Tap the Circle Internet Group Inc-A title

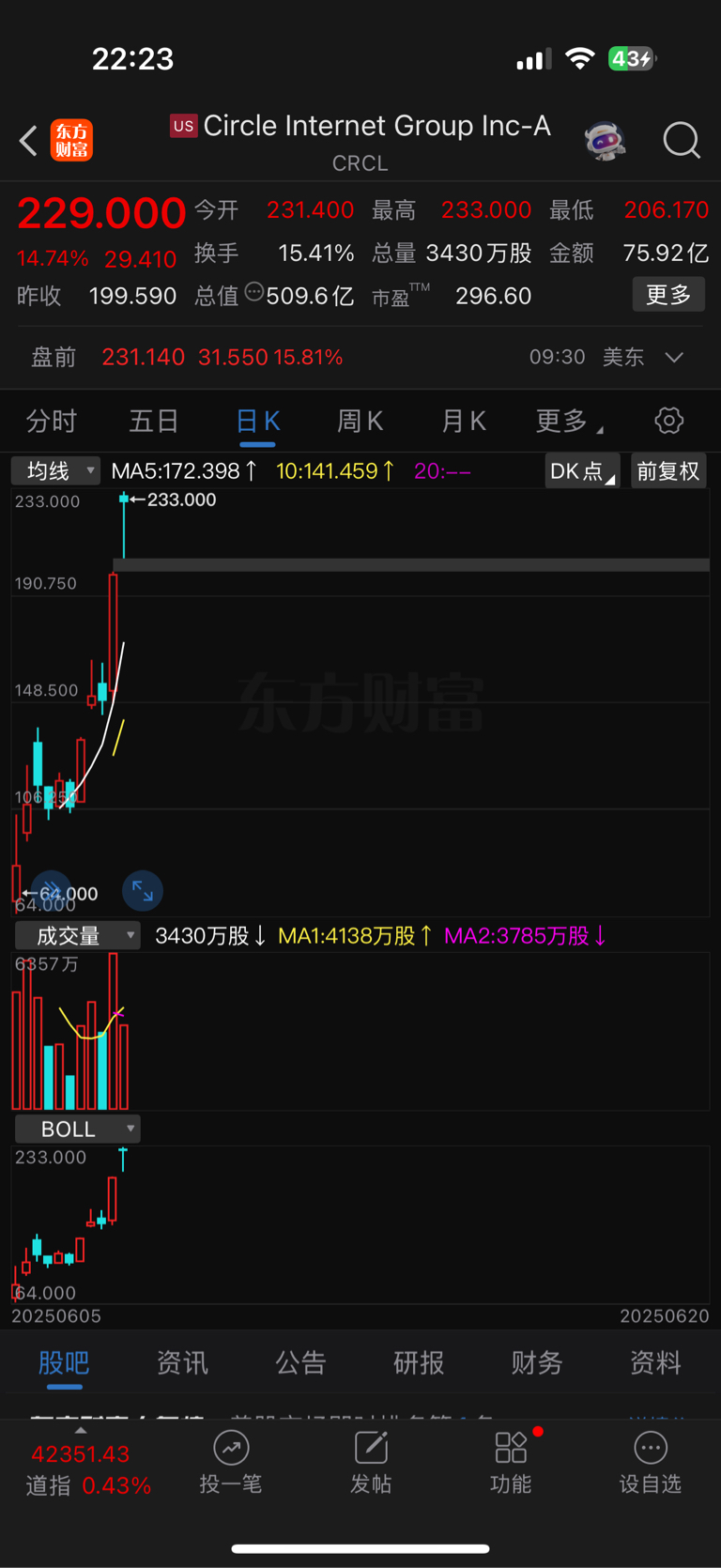(376, 126)
